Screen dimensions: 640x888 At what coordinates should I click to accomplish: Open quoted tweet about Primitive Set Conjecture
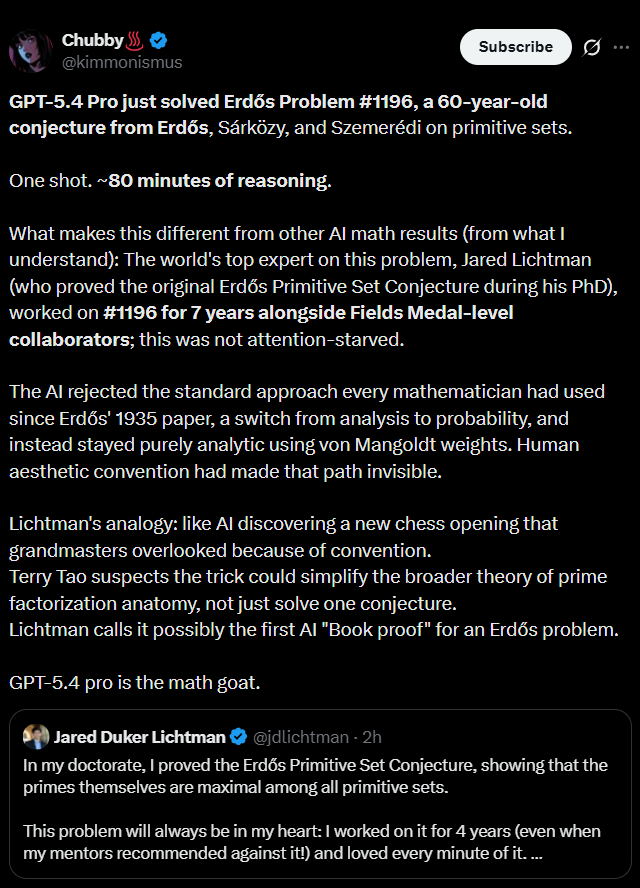[x=320, y=794]
